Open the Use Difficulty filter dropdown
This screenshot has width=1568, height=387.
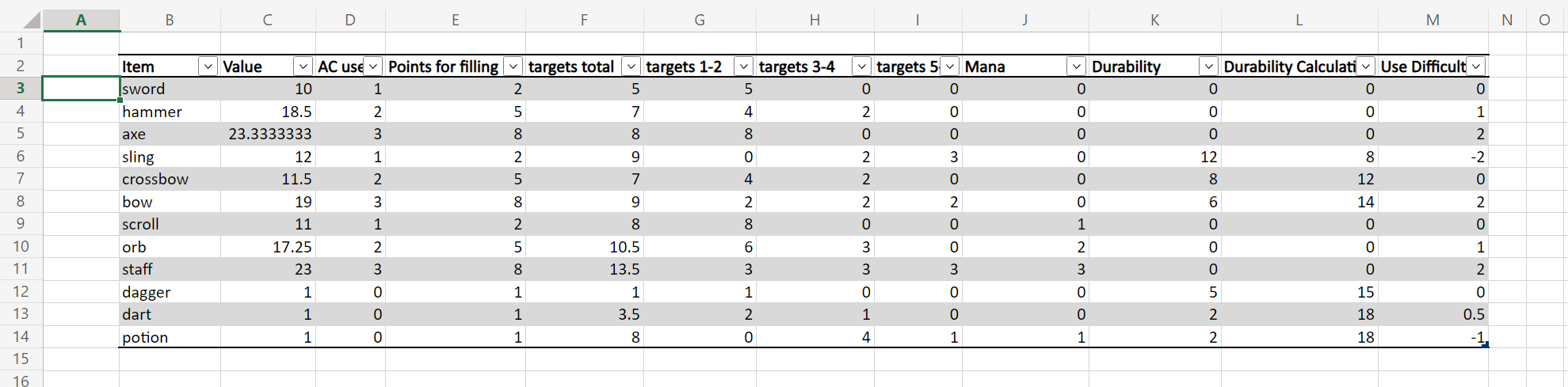pyautogui.click(x=1477, y=66)
